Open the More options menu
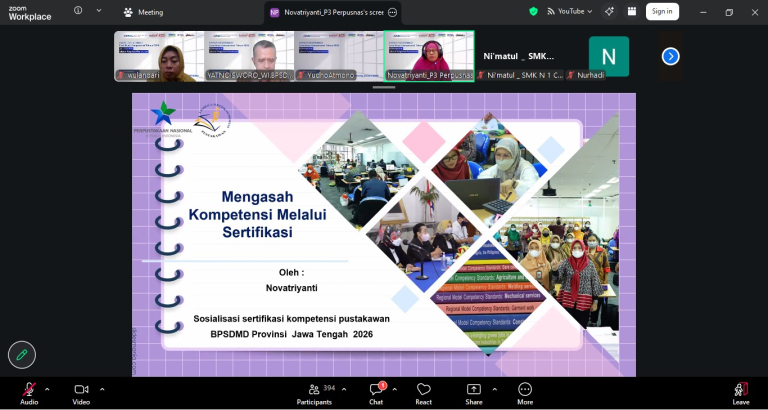 coord(525,393)
